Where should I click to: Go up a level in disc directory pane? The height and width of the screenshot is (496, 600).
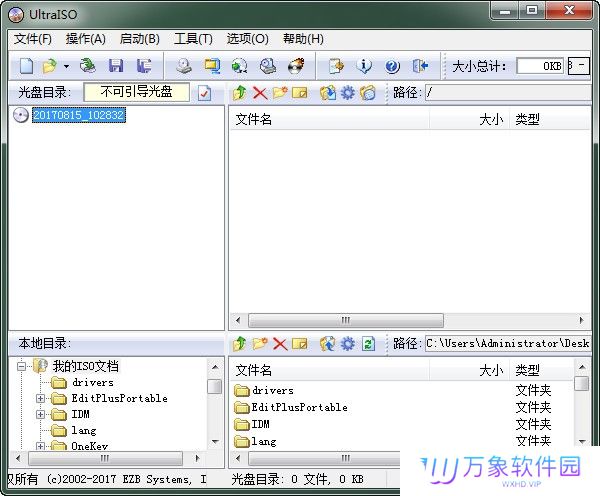coord(240,93)
